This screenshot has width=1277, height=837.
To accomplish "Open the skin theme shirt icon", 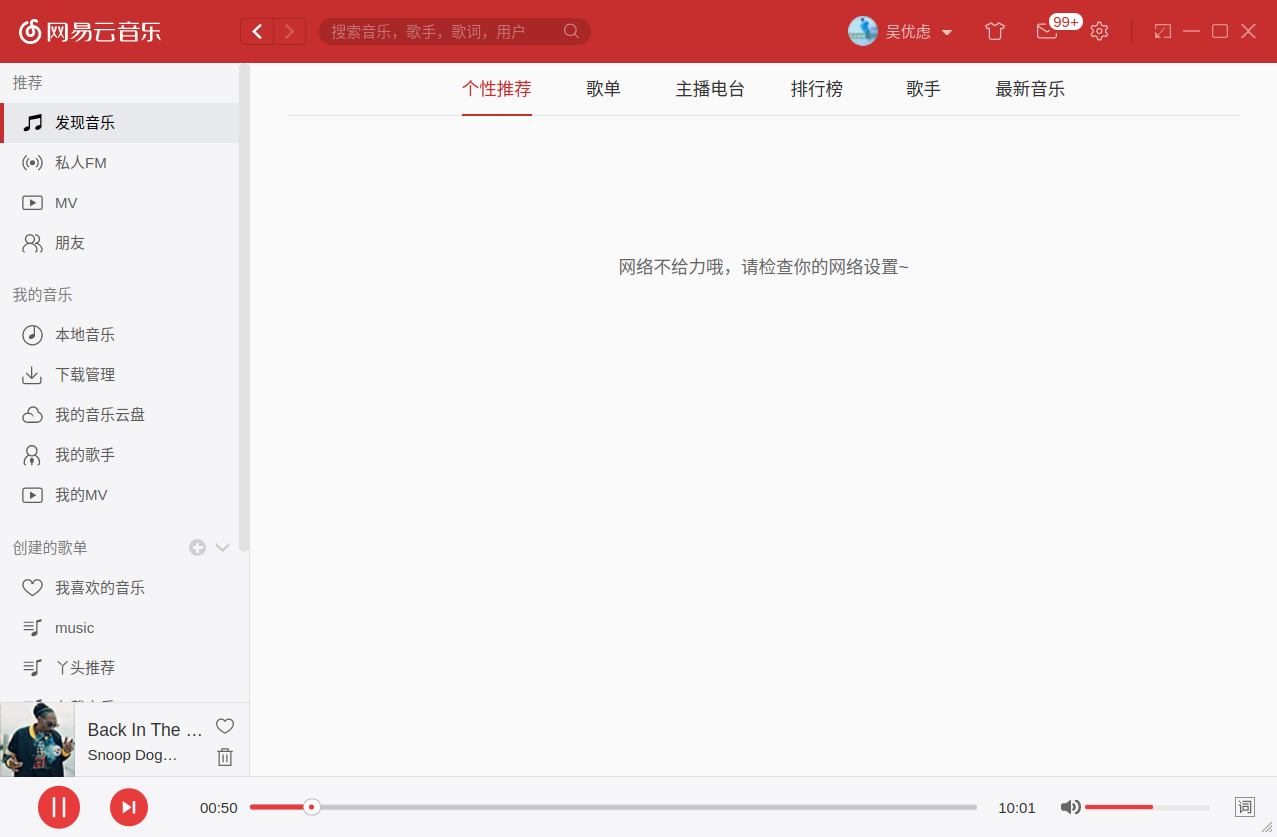I will 994,31.
